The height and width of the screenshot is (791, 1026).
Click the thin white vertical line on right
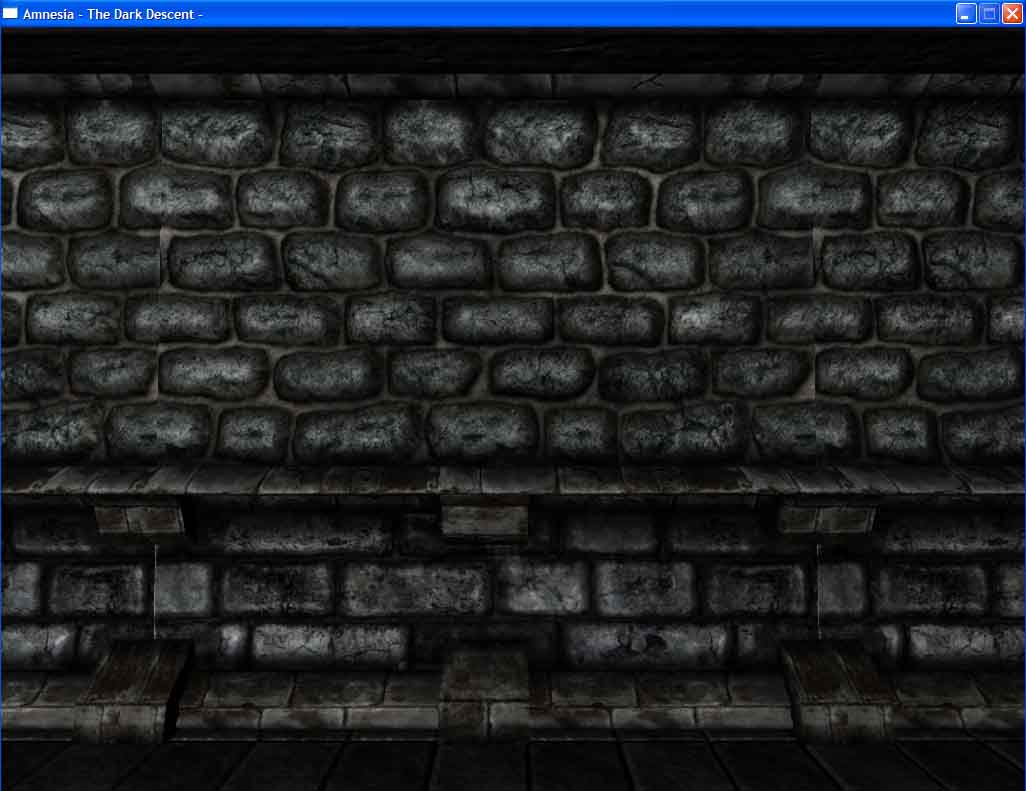pos(818,590)
